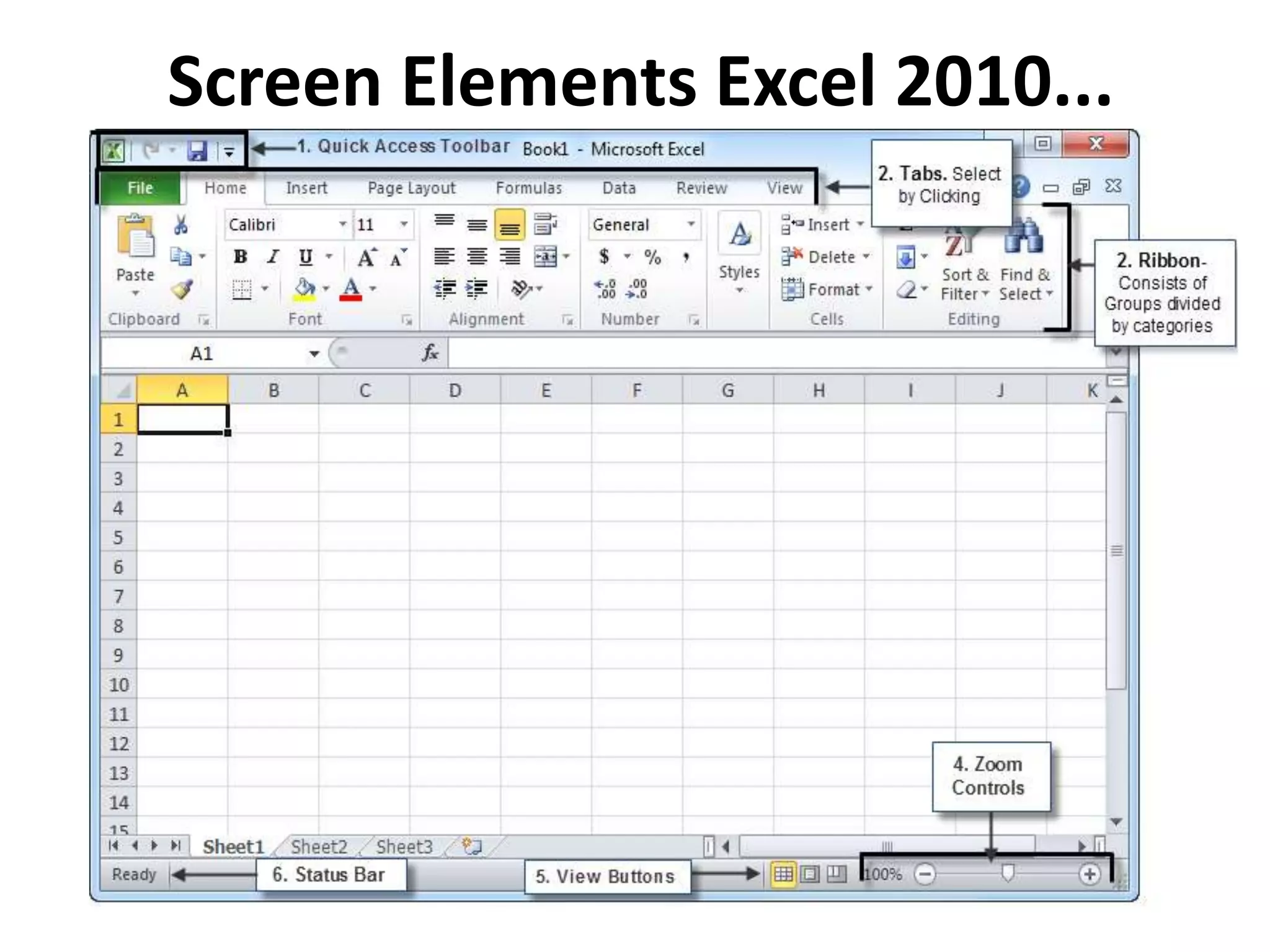The width and height of the screenshot is (1270, 952).
Task: Select the Sheet3 worksheet tab
Action: (404, 847)
